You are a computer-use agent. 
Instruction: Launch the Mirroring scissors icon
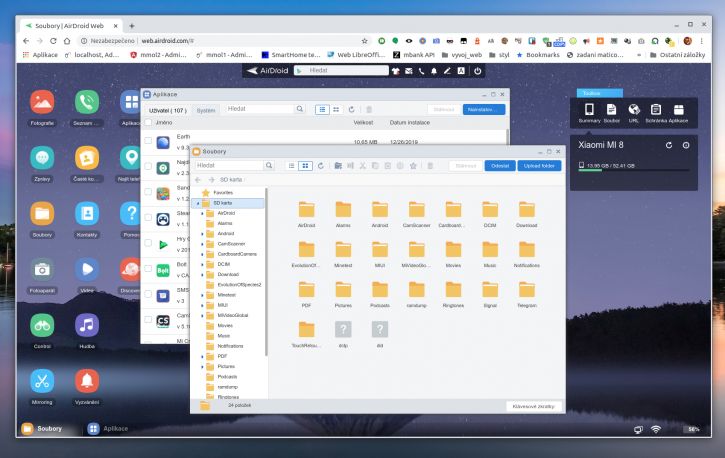coord(42,381)
